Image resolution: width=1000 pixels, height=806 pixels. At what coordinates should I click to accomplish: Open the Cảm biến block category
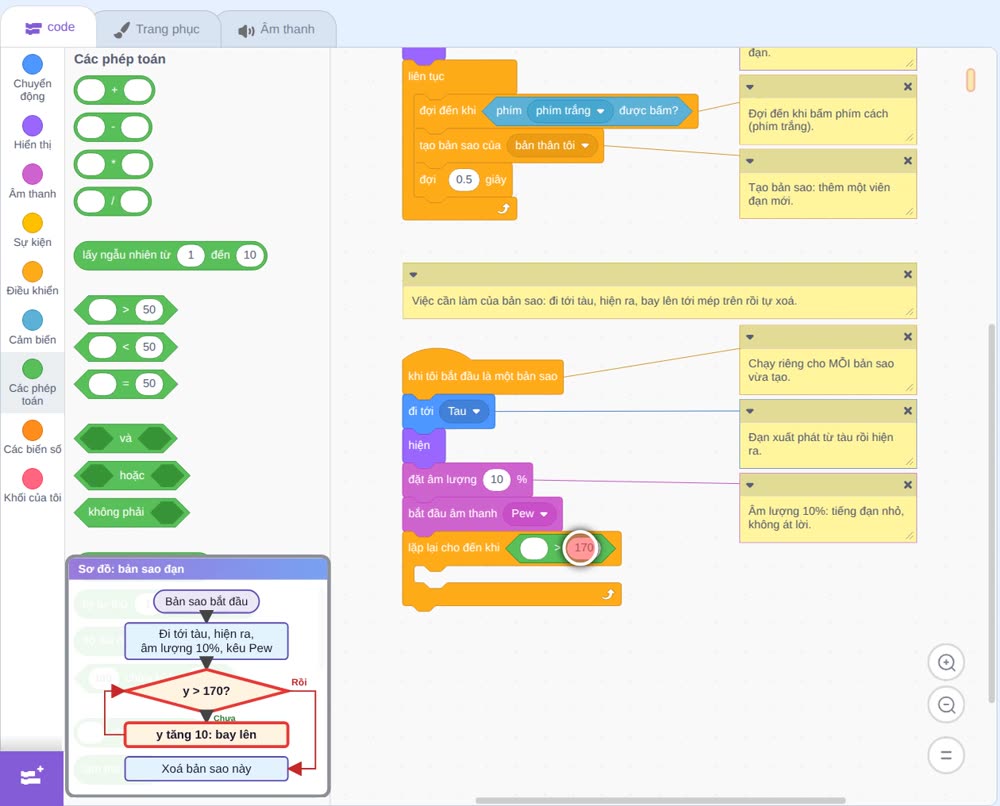(x=33, y=327)
